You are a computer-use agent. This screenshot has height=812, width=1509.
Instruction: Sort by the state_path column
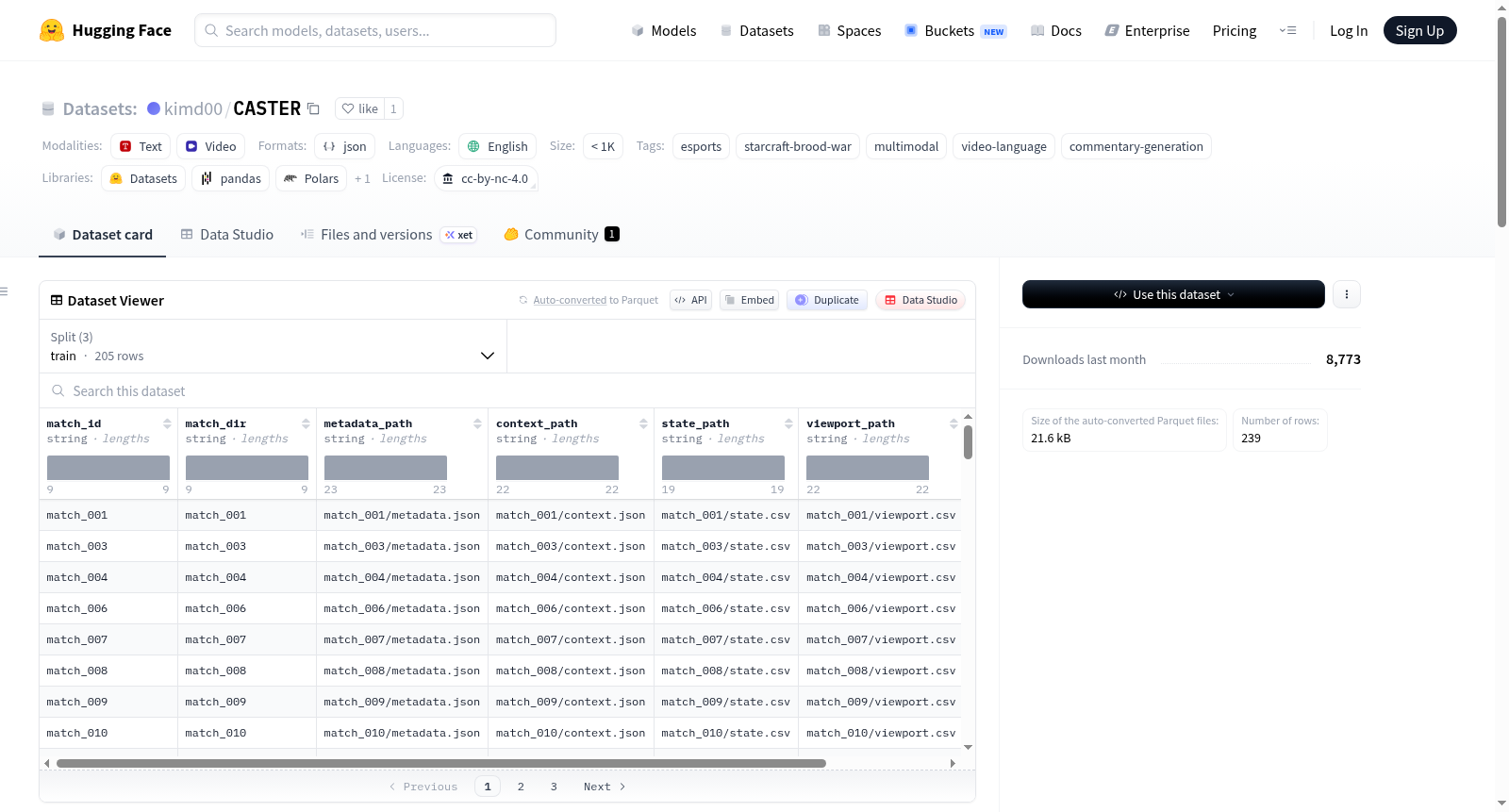point(788,423)
